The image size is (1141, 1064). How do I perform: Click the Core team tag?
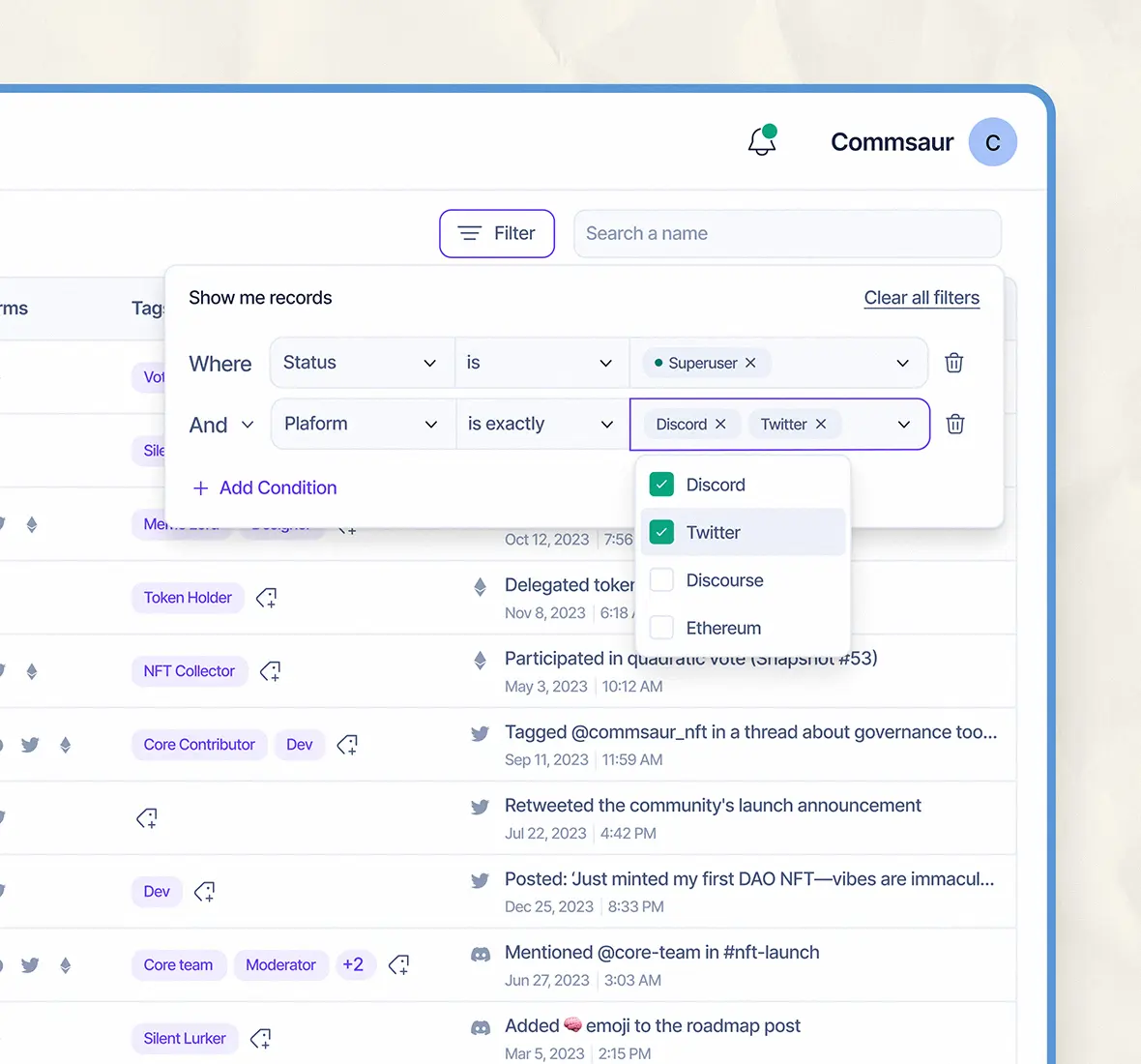tap(178, 965)
